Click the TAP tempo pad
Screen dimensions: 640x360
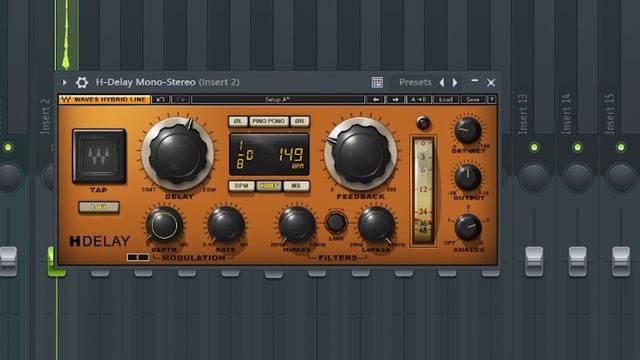click(x=99, y=156)
